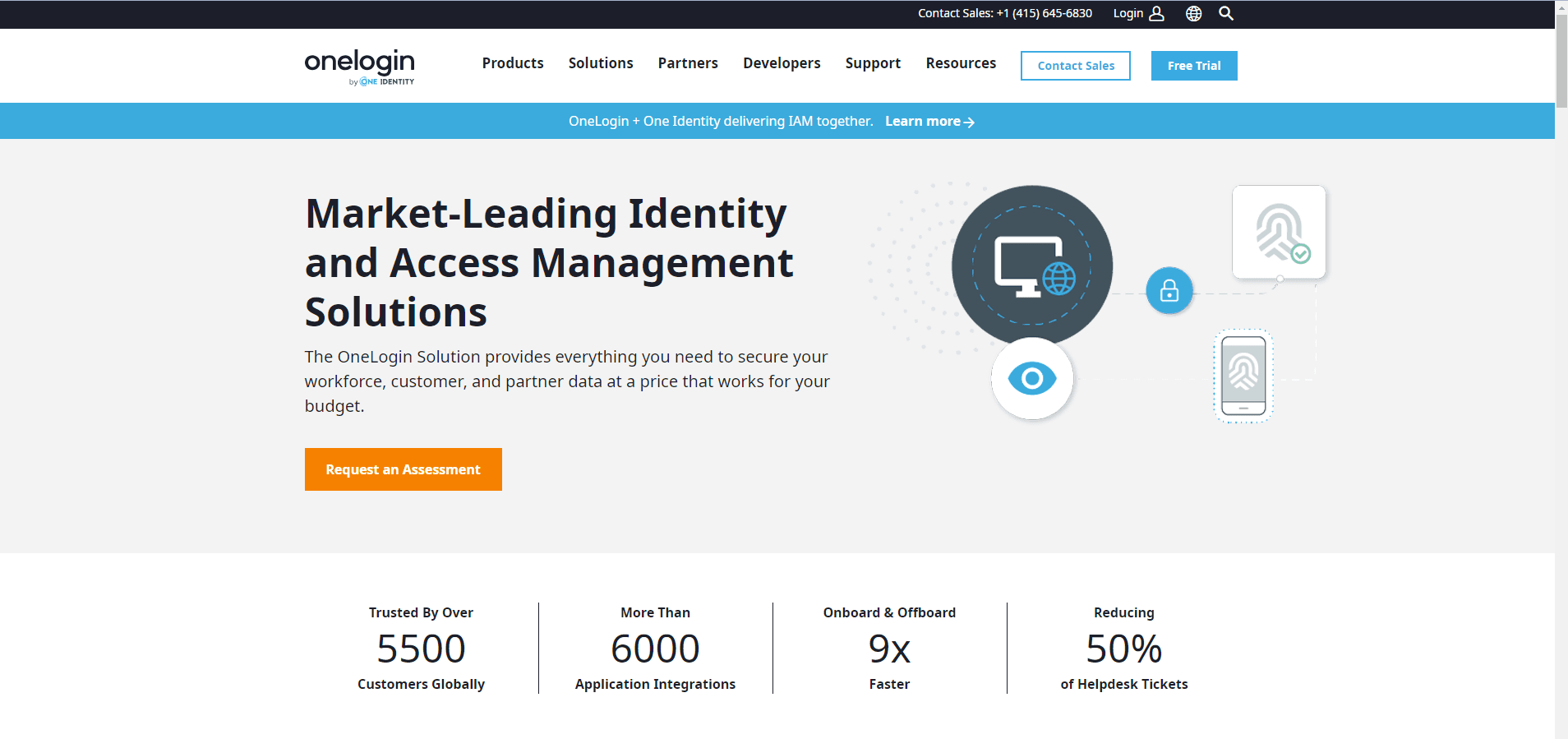Click the Contact Sales button

[1075, 66]
